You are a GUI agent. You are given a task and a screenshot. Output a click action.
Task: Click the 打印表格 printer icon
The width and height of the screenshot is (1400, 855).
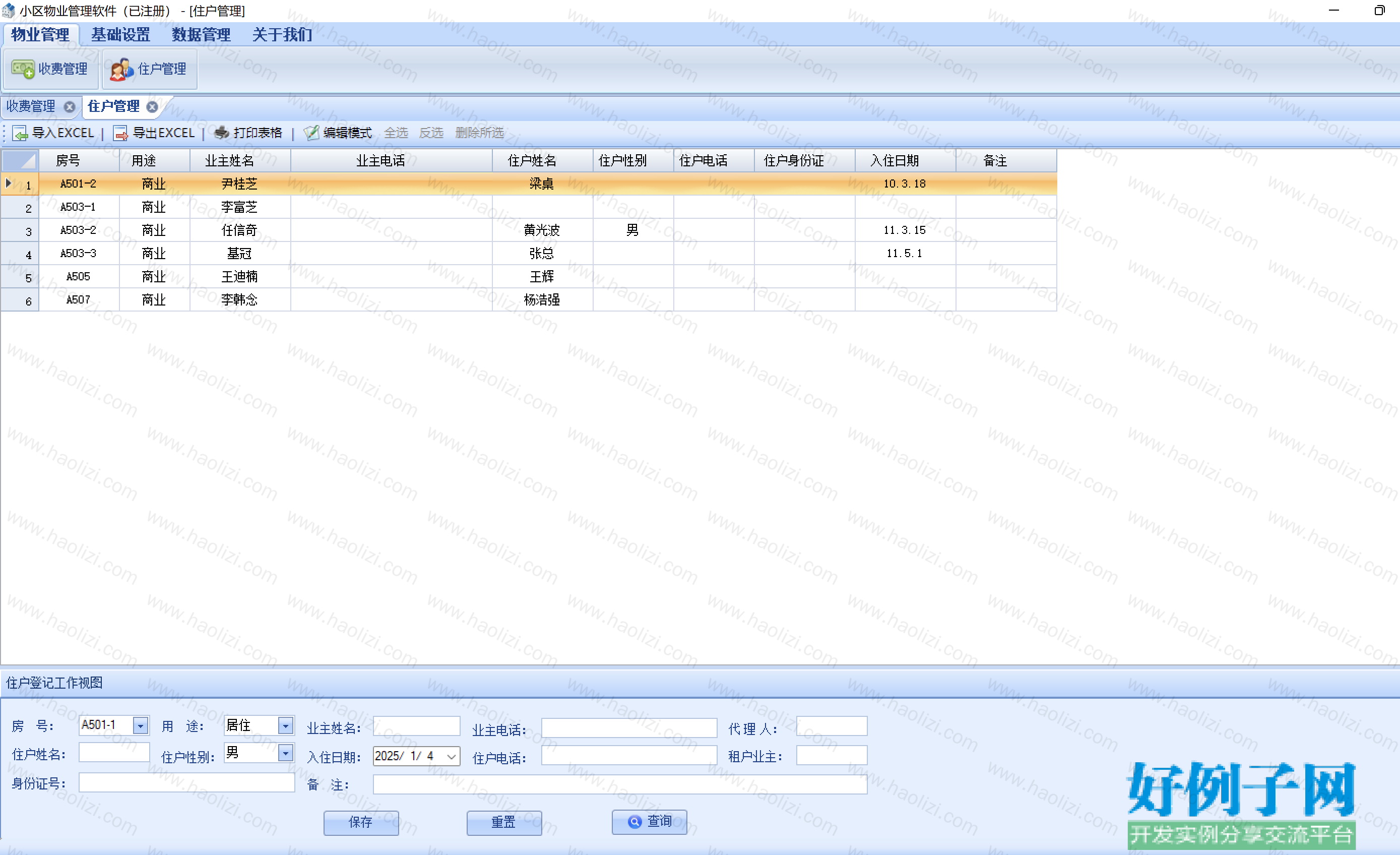pos(221,133)
